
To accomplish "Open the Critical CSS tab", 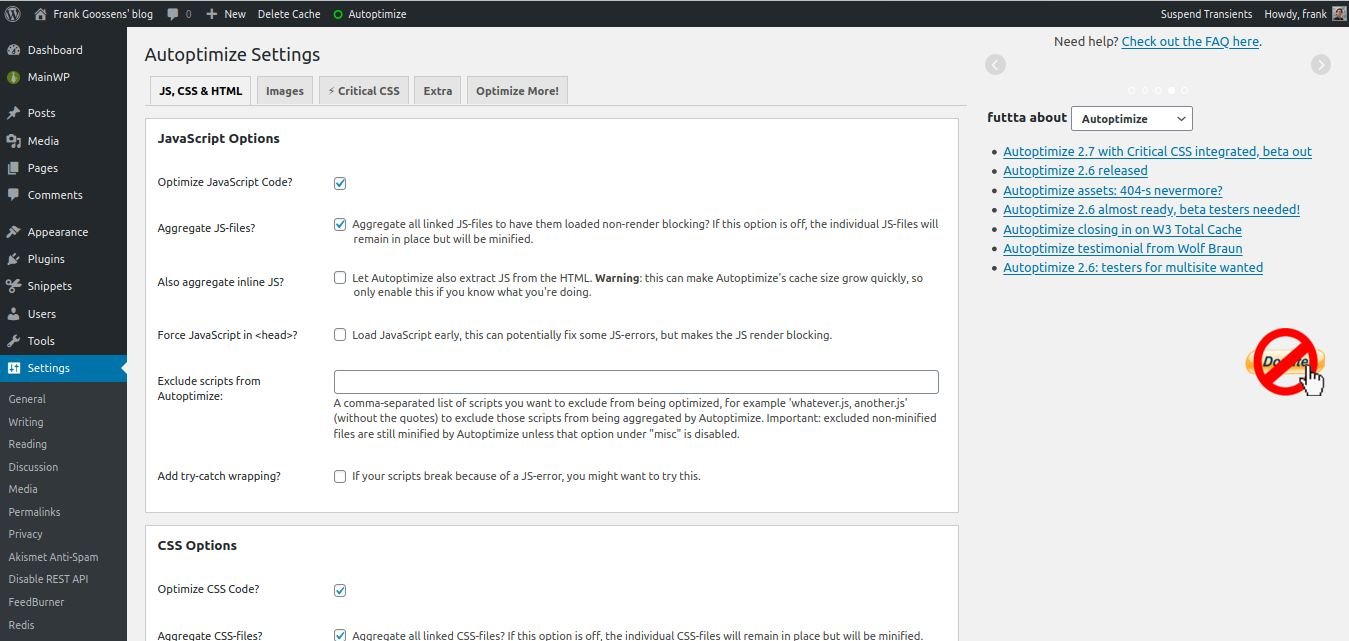I will (364, 91).
